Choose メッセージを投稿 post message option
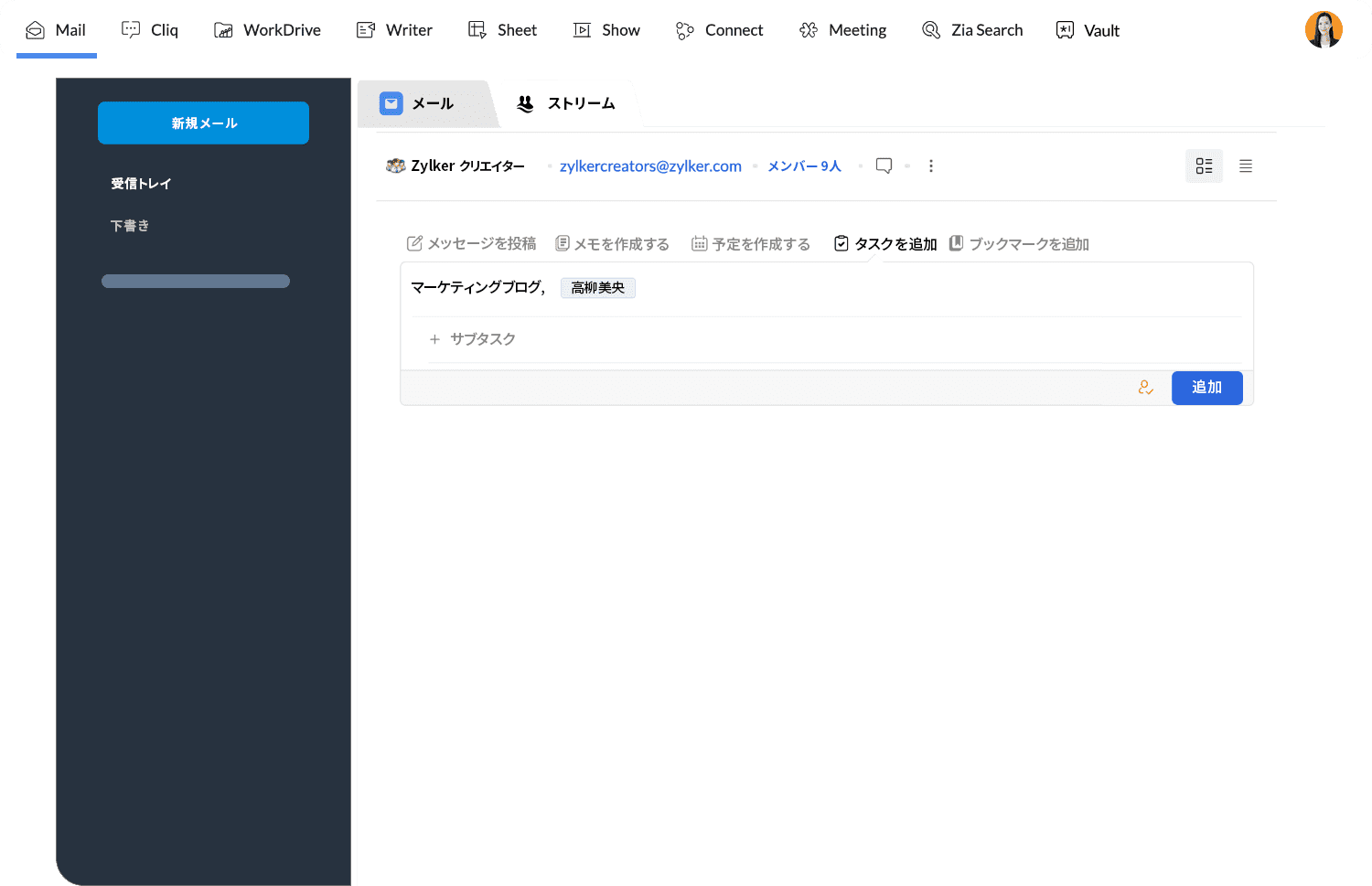Image resolution: width=1372 pixels, height=886 pixels. (x=472, y=243)
